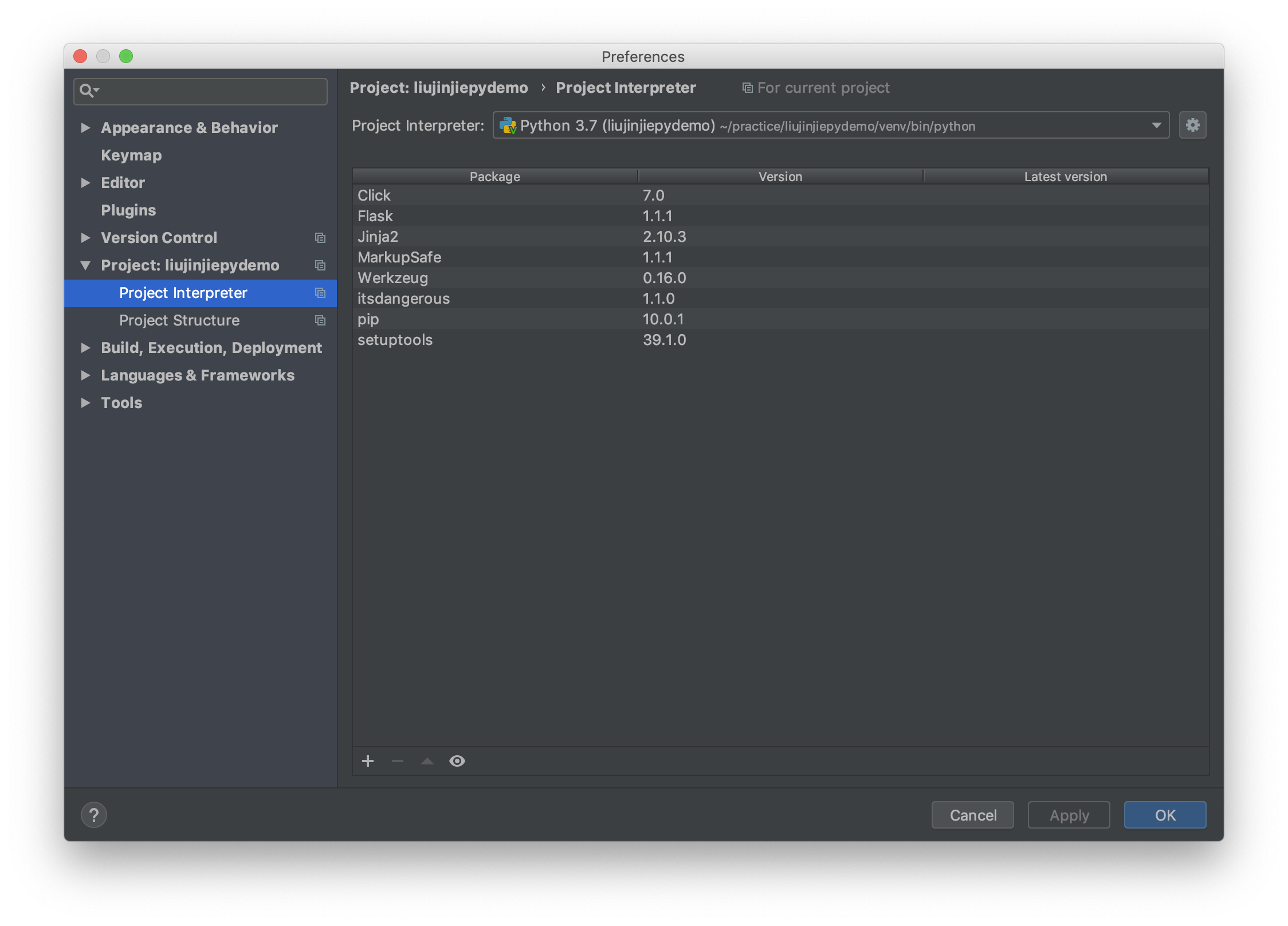Click the uninstall package minus icon
Screen dimensions: 1288x926
click(x=398, y=761)
